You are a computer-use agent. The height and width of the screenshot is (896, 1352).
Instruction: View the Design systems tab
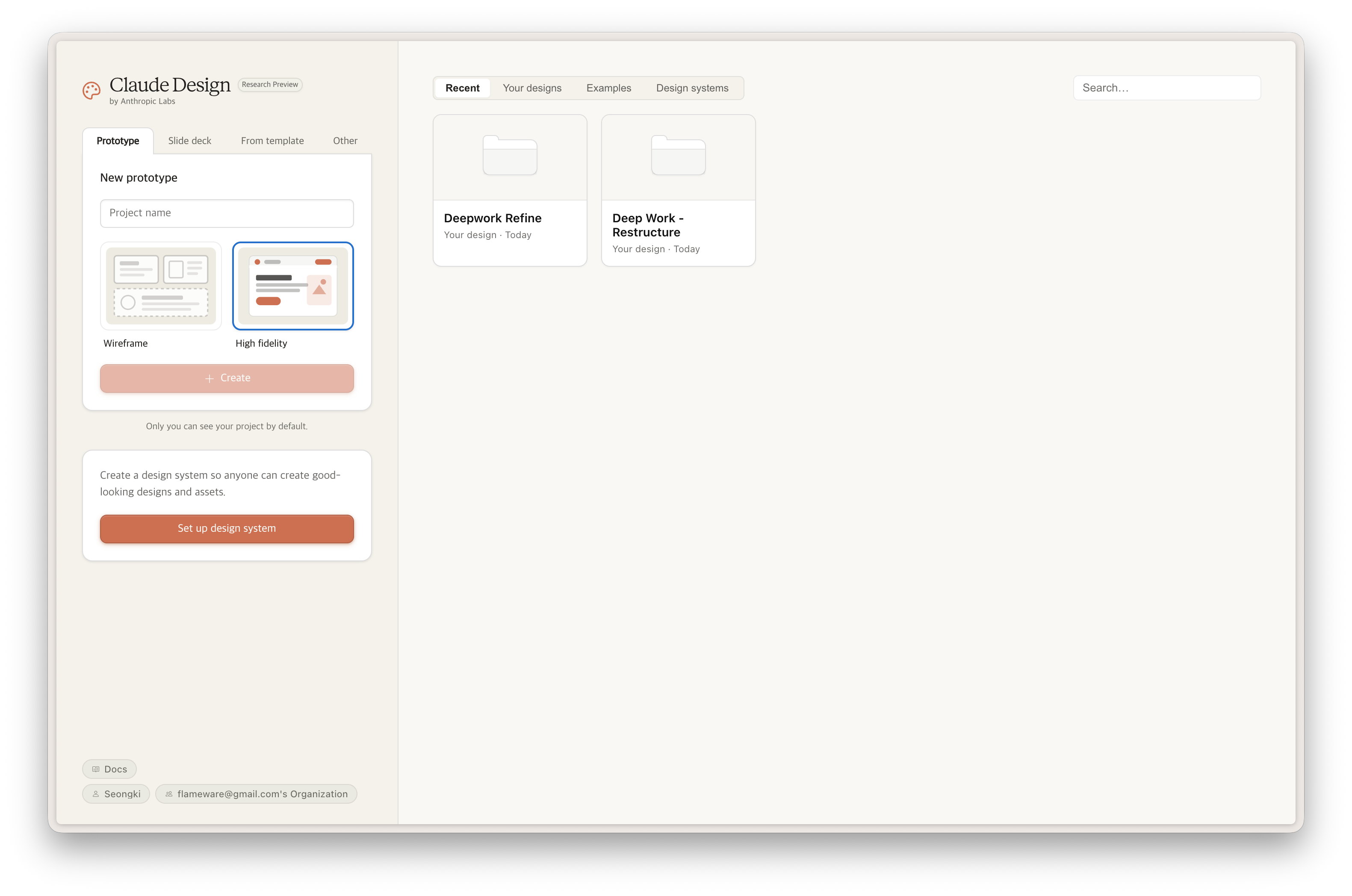(692, 88)
